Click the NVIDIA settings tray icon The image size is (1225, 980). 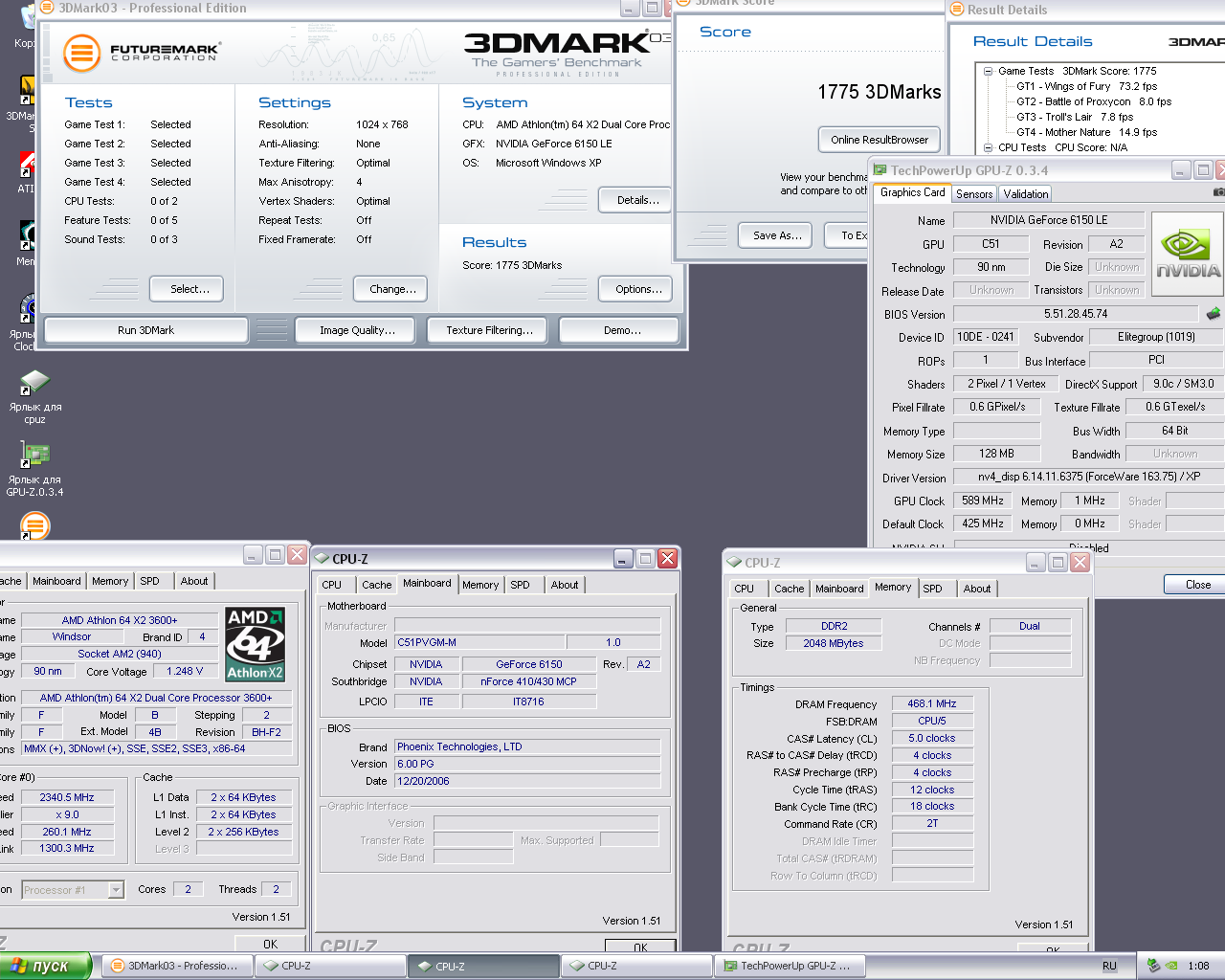tap(1171, 966)
